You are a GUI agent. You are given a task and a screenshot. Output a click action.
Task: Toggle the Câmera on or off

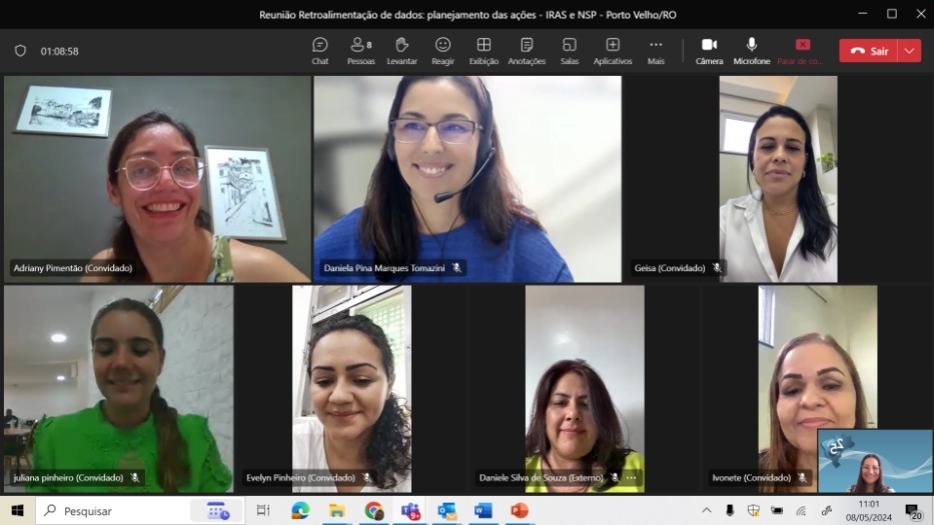click(x=709, y=51)
